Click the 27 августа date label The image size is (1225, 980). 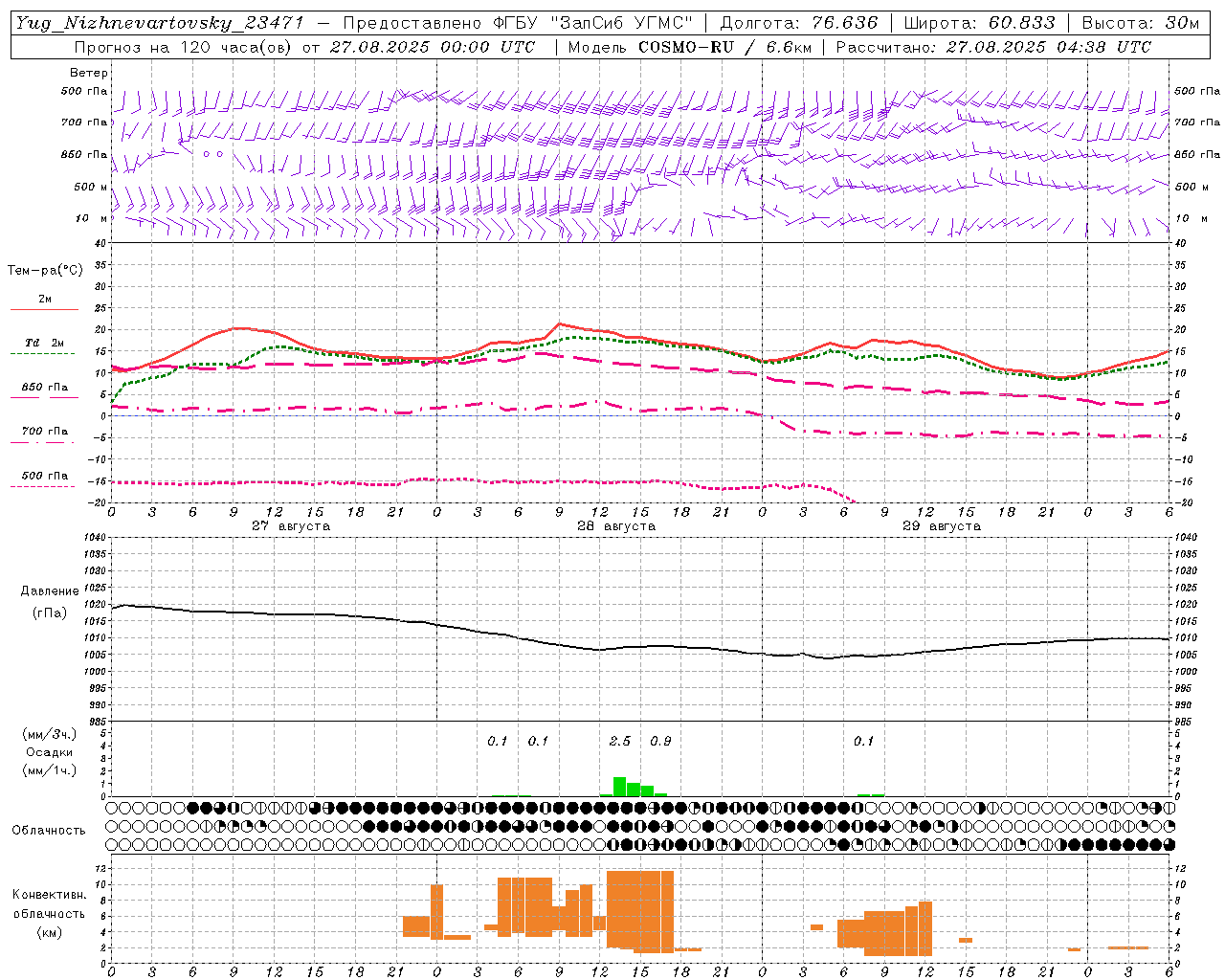(x=291, y=526)
